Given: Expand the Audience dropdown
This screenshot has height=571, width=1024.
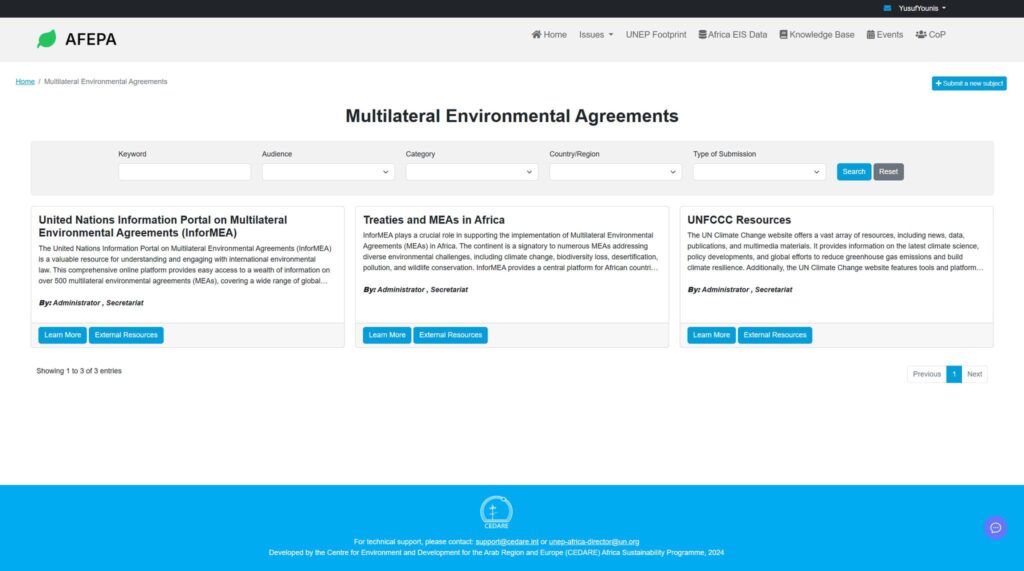Looking at the screenshot, I should [x=328, y=172].
